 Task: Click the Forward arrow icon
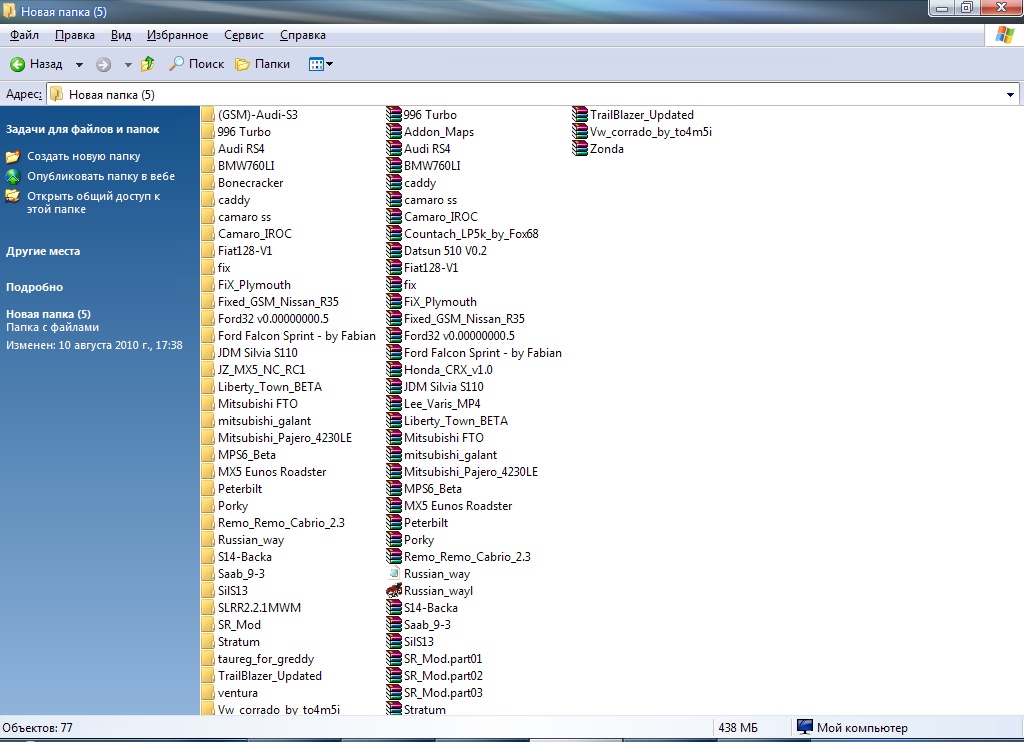pyautogui.click(x=103, y=64)
